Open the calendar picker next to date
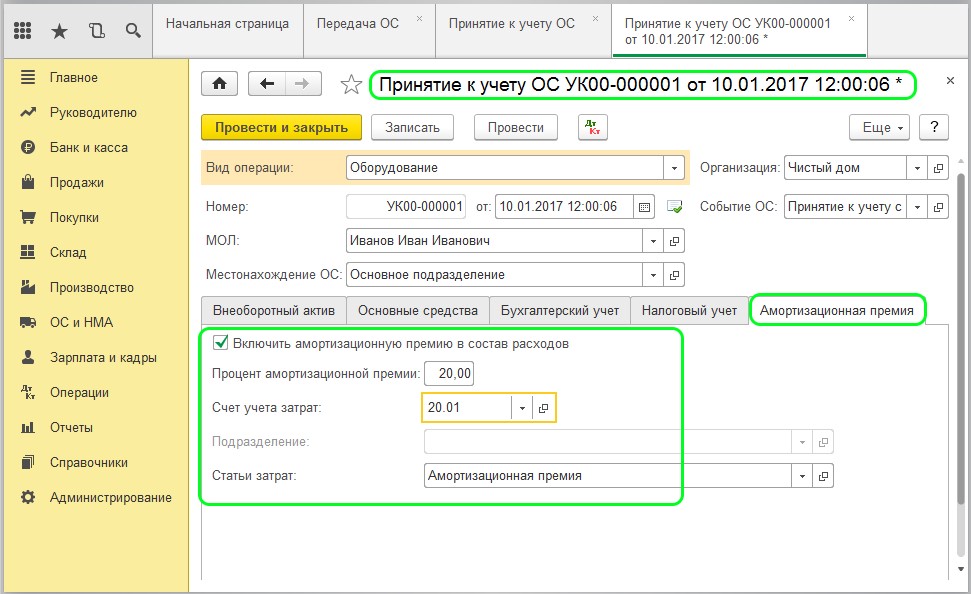This screenshot has height=594, width=971. click(645, 207)
